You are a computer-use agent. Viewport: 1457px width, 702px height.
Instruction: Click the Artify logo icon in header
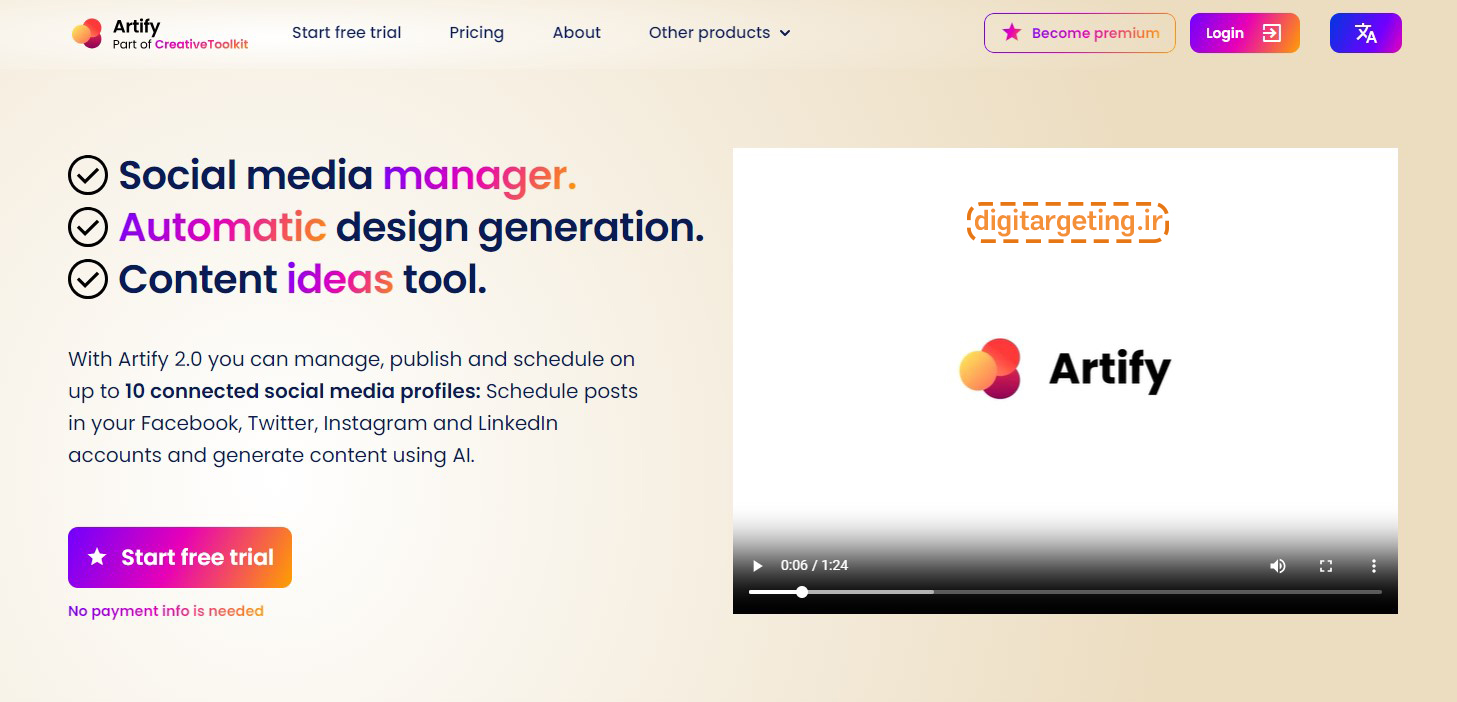pos(87,33)
